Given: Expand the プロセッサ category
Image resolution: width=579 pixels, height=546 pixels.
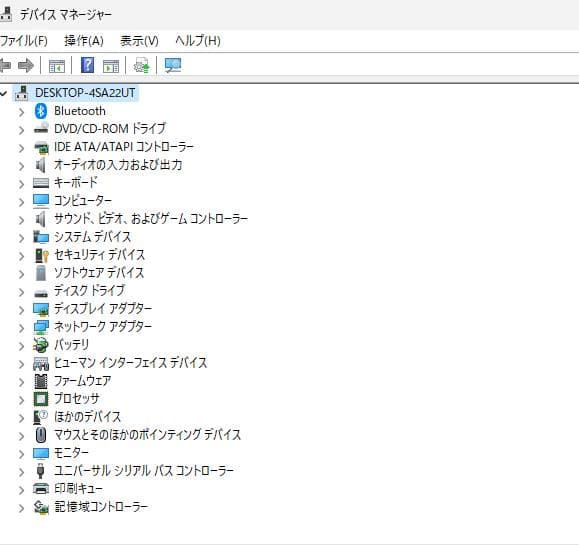Looking at the screenshot, I should click(x=21, y=399).
